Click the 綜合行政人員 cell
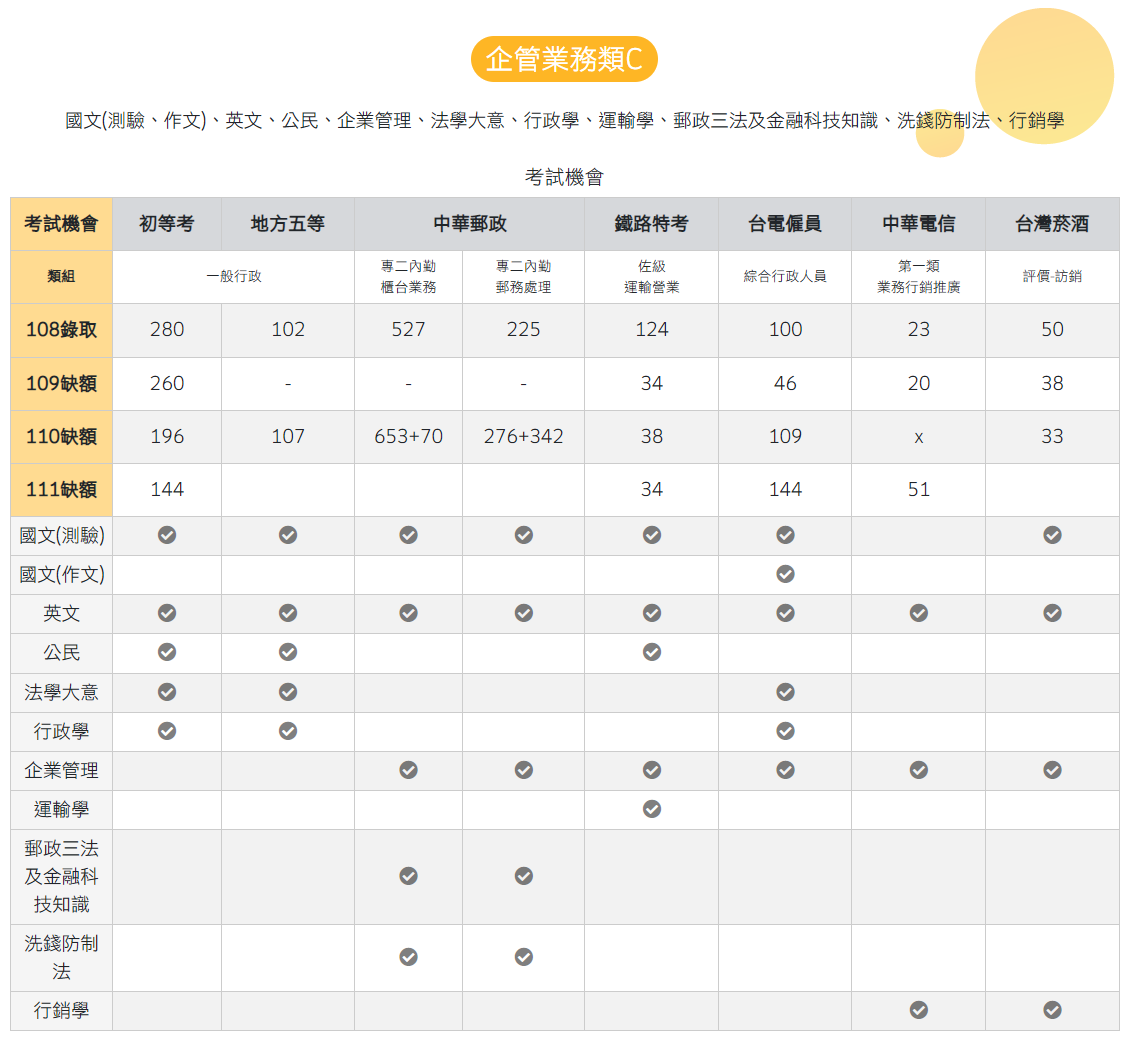 [x=785, y=276]
